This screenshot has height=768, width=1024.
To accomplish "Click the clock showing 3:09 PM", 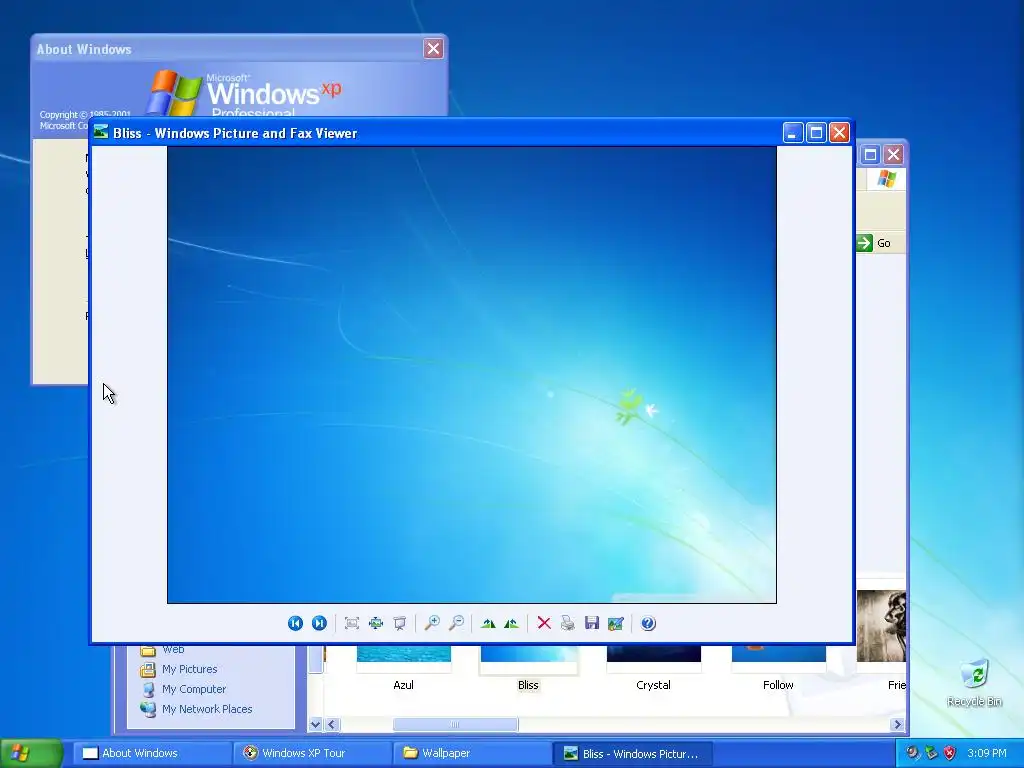I will [x=987, y=753].
